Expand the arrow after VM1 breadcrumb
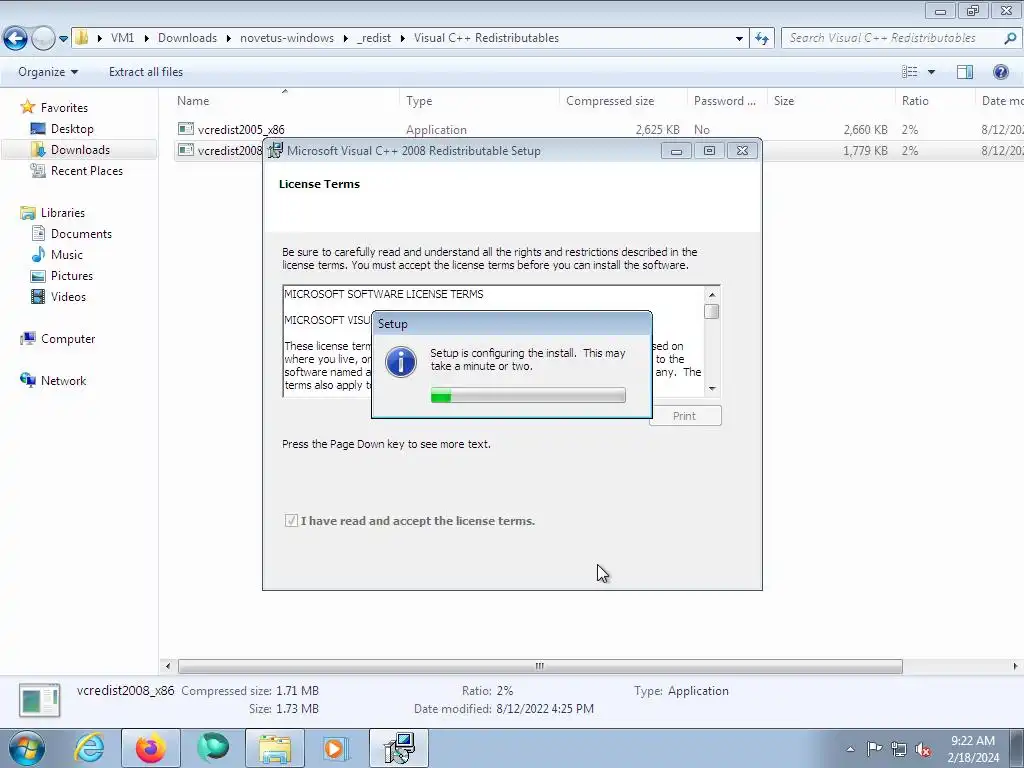Image resolution: width=1024 pixels, height=768 pixels. [x=146, y=39]
